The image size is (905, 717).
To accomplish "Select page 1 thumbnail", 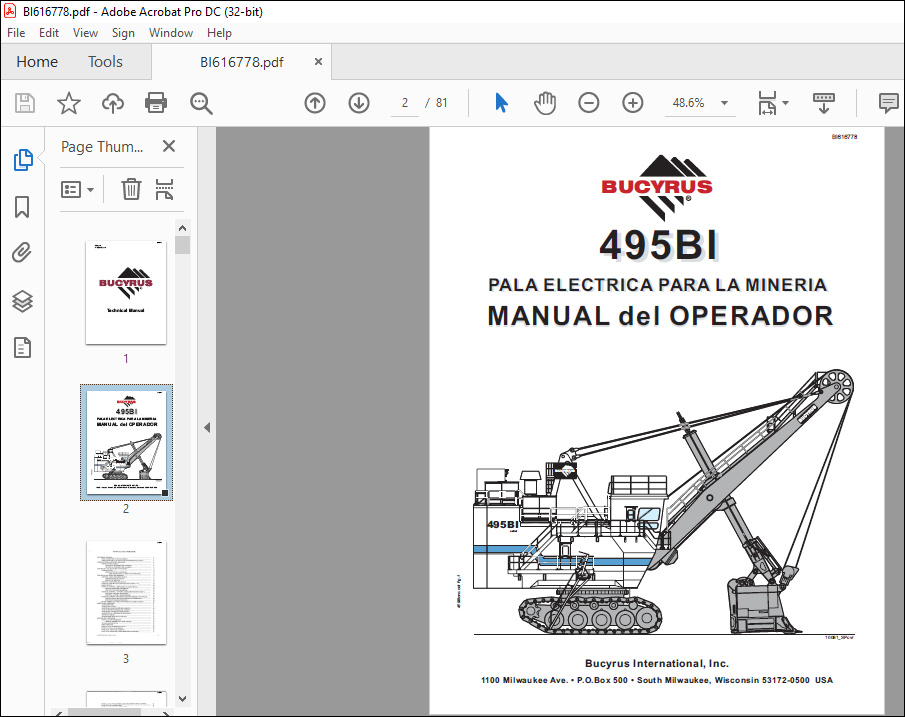I will click(x=126, y=293).
